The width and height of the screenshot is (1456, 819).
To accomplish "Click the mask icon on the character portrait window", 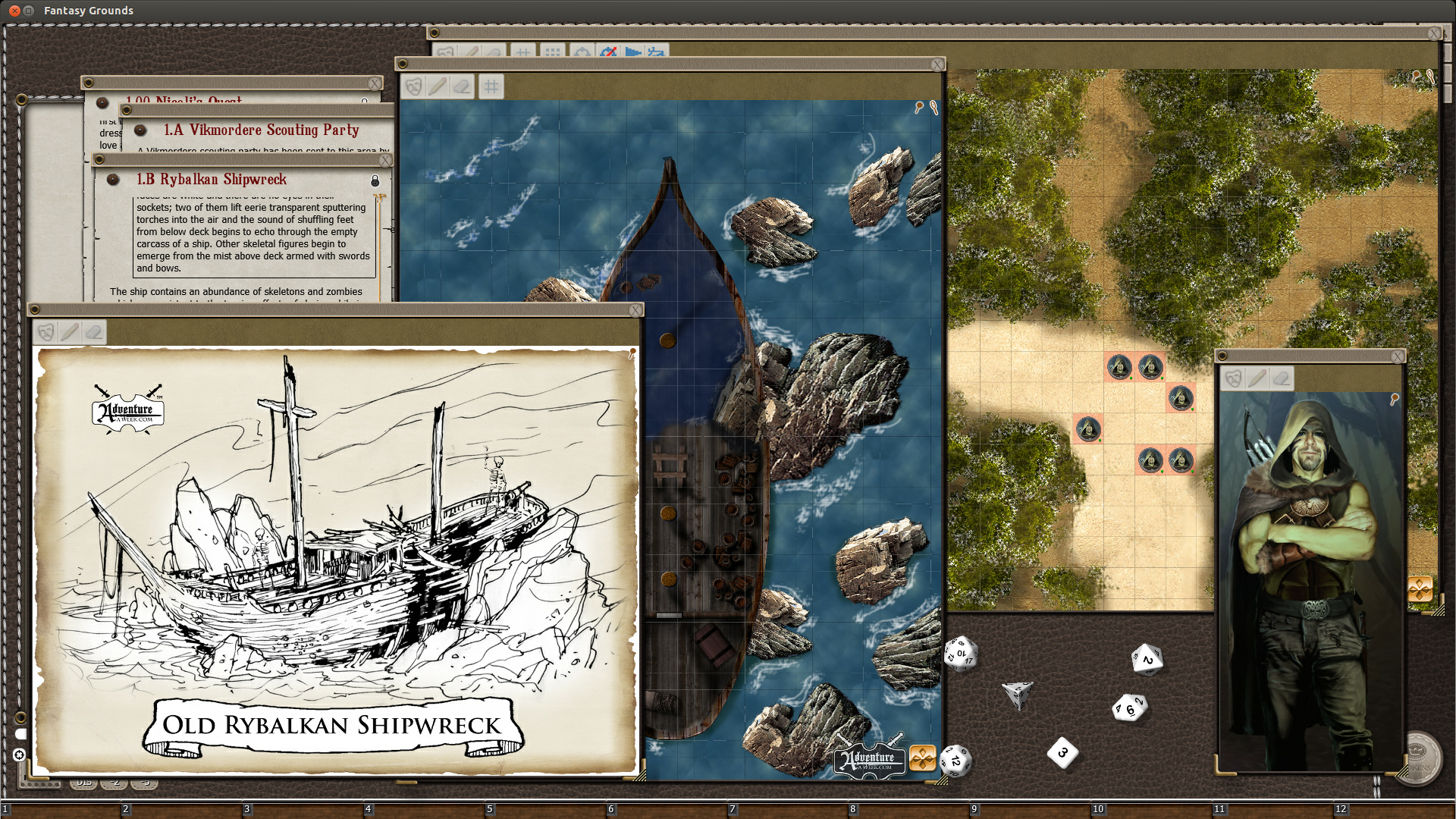I will tap(1233, 379).
